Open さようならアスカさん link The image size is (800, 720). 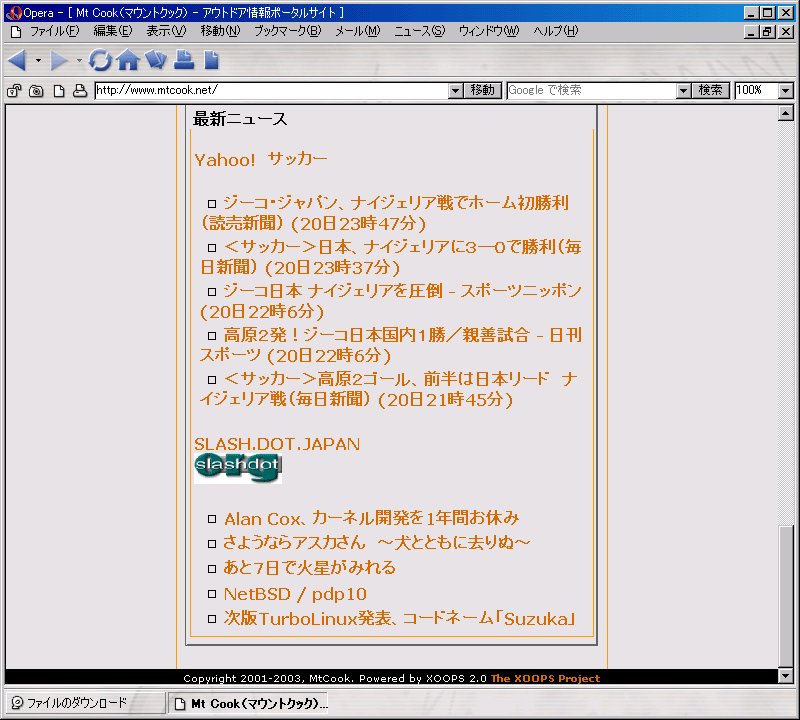pos(377,543)
